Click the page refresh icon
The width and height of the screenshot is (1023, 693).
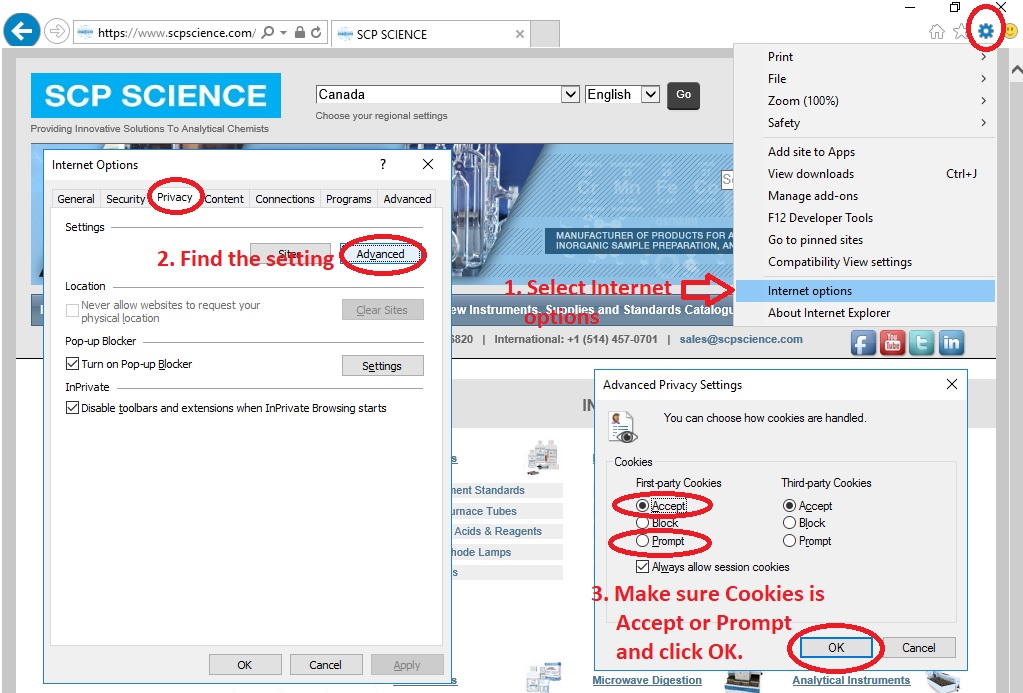(x=316, y=32)
